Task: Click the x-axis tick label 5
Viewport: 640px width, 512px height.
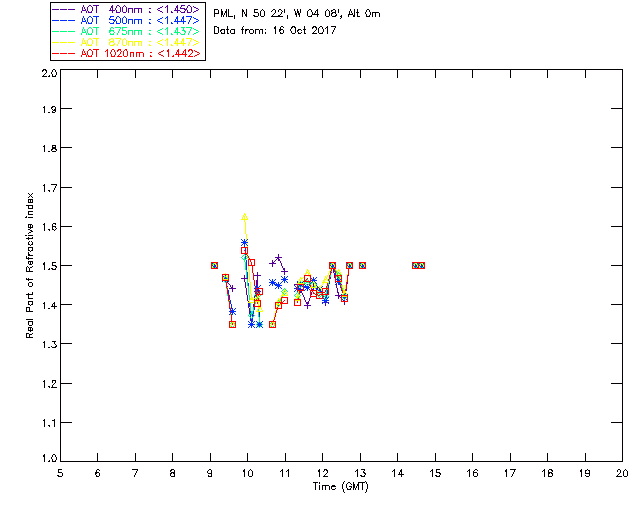Action: pyautogui.click(x=60, y=473)
